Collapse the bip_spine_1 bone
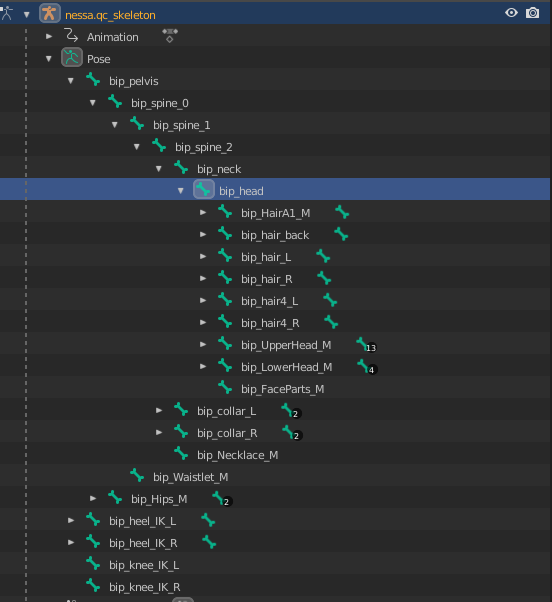Image resolution: width=552 pixels, height=602 pixels. pos(115,125)
